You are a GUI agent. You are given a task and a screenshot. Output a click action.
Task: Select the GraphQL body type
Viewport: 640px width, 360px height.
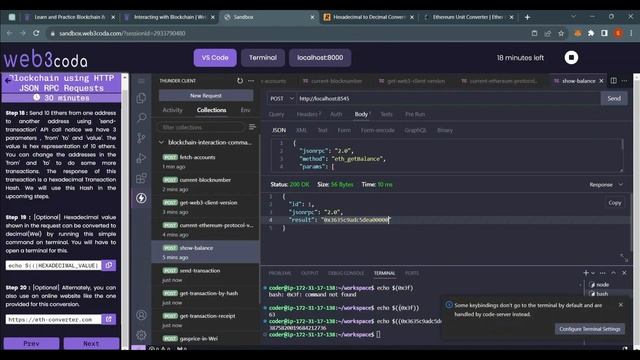(415, 130)
